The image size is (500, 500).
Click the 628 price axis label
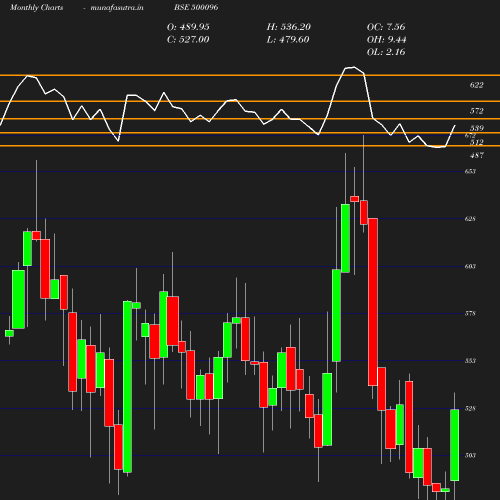470,219
